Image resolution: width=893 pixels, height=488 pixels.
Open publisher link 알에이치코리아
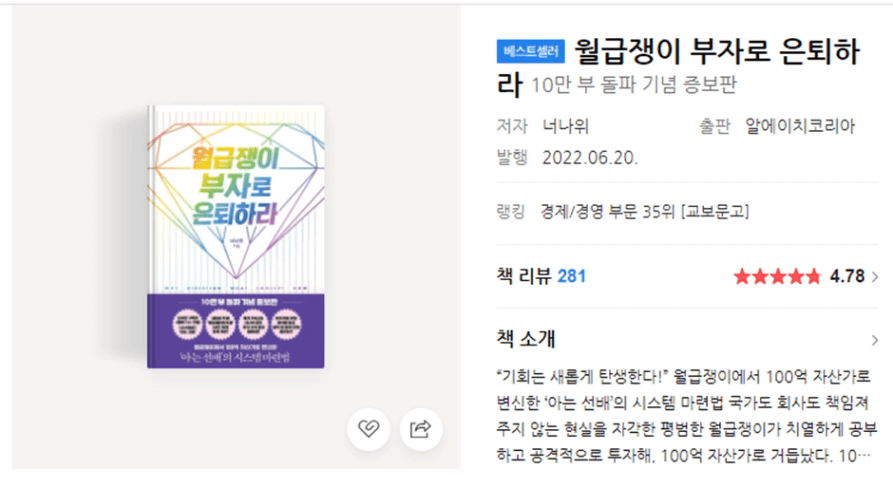(x=800, y=126)
